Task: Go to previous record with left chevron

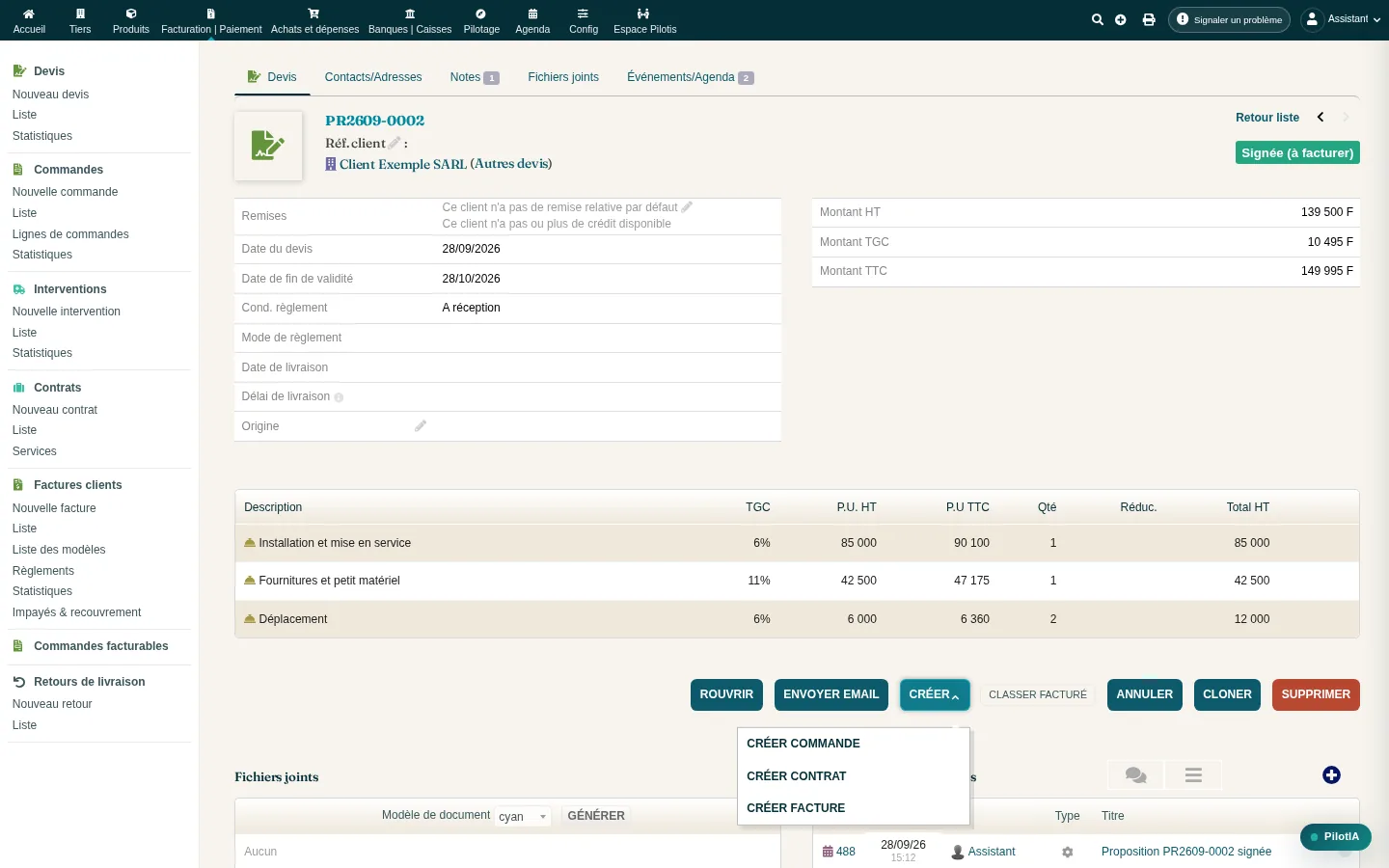Action: point(1321,117)
